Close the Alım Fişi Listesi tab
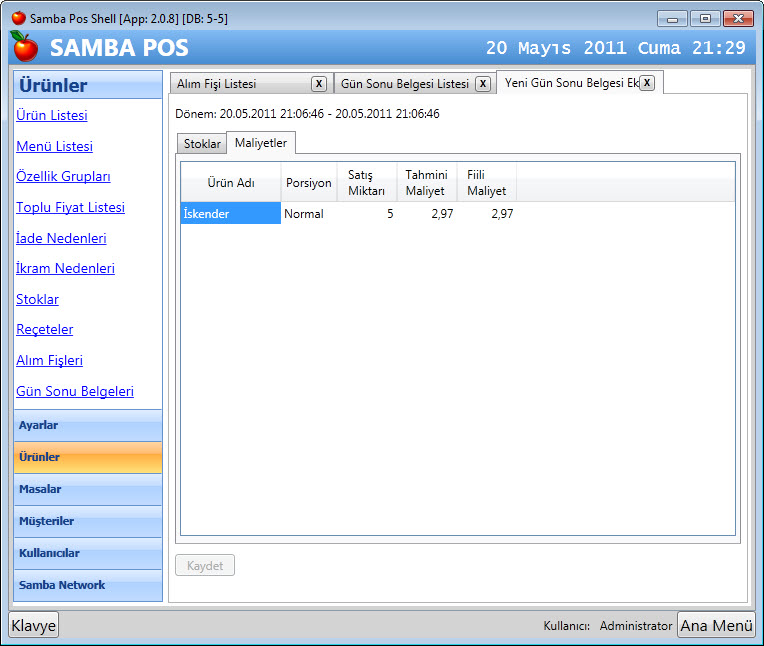Image resolution: width=764 pixels, height=646 pixels. click(x=318, y=84)
